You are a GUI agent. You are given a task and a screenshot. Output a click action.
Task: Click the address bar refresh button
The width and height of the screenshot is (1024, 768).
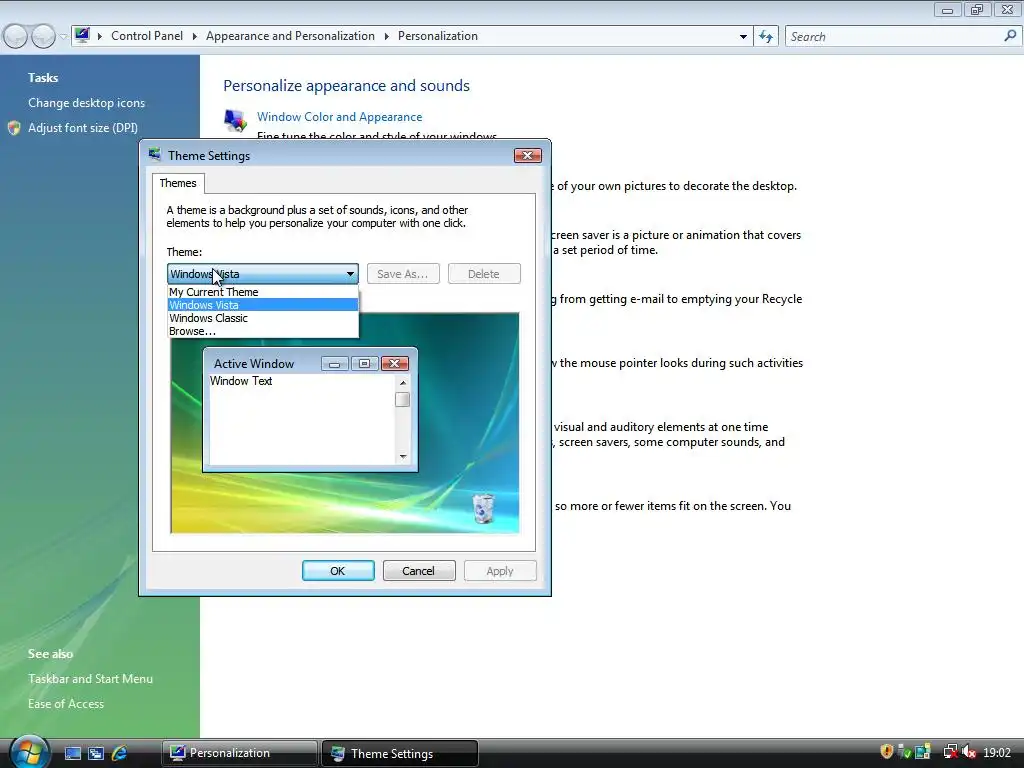click(766, 37)
